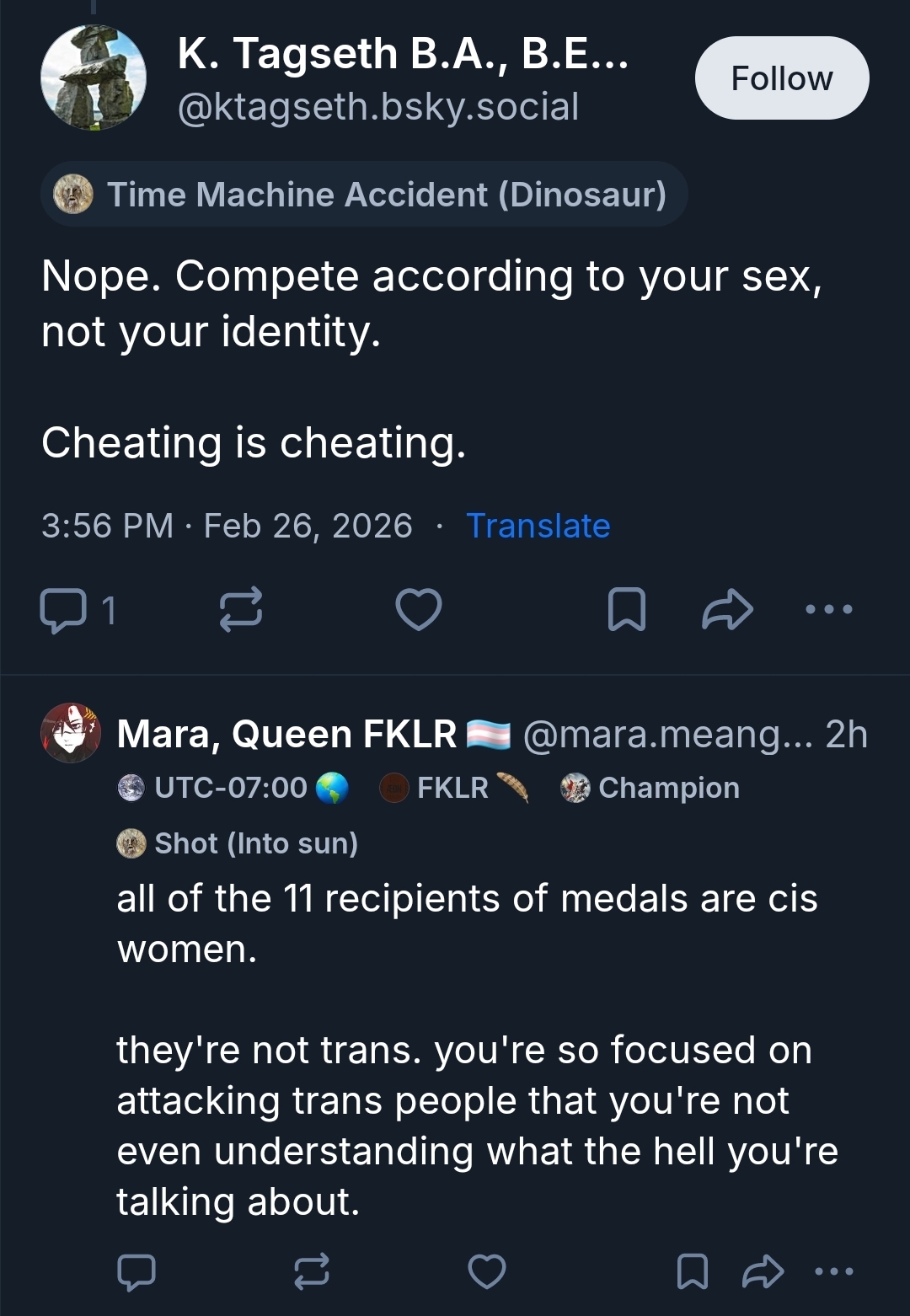This screenshot has height=1316, width=910.
Task: Repost the main post by K. Tagseth
Action: (241, 610)
